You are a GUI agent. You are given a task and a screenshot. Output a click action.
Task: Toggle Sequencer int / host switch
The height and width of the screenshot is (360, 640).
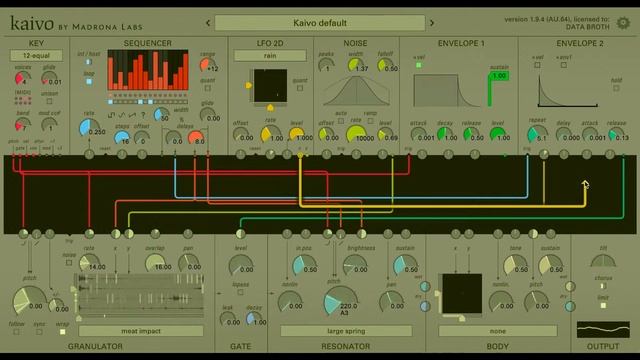[89, 62]
